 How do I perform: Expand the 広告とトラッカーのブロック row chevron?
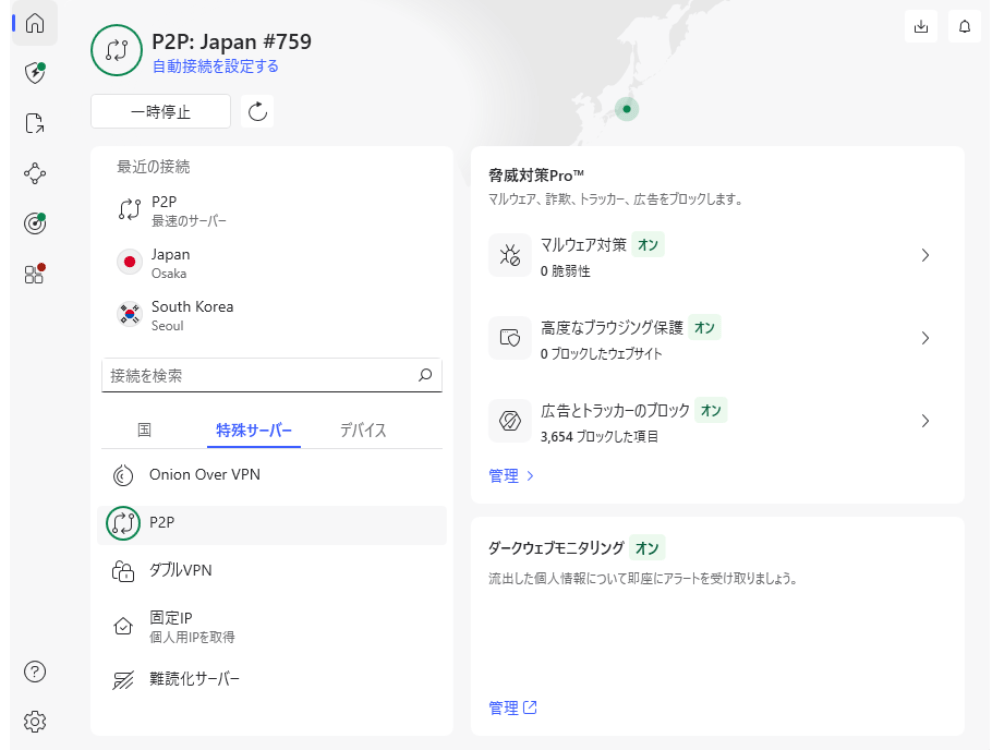(925, 421)
